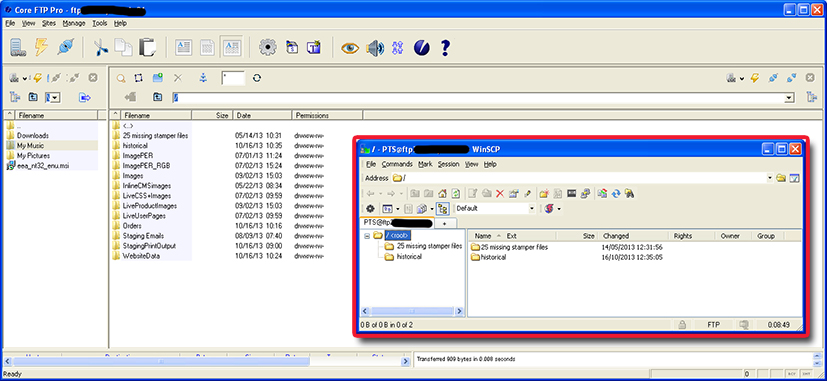Open the remote pane right-side site icon dropdown
The height and width of the screenshot is (381, 827).
pos(742,79)
